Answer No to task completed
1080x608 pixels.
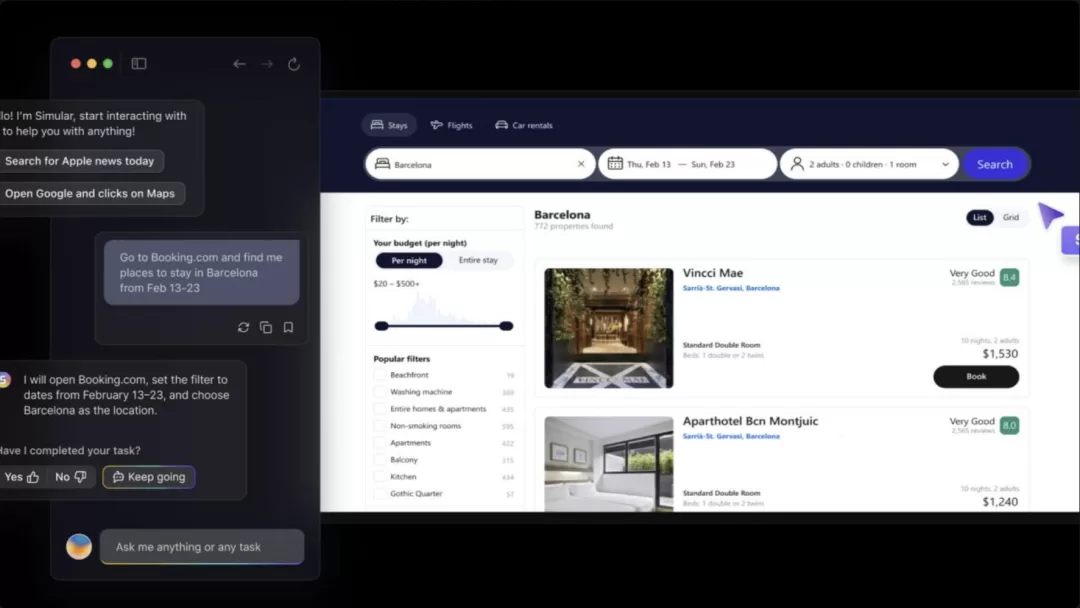point(71,476)
